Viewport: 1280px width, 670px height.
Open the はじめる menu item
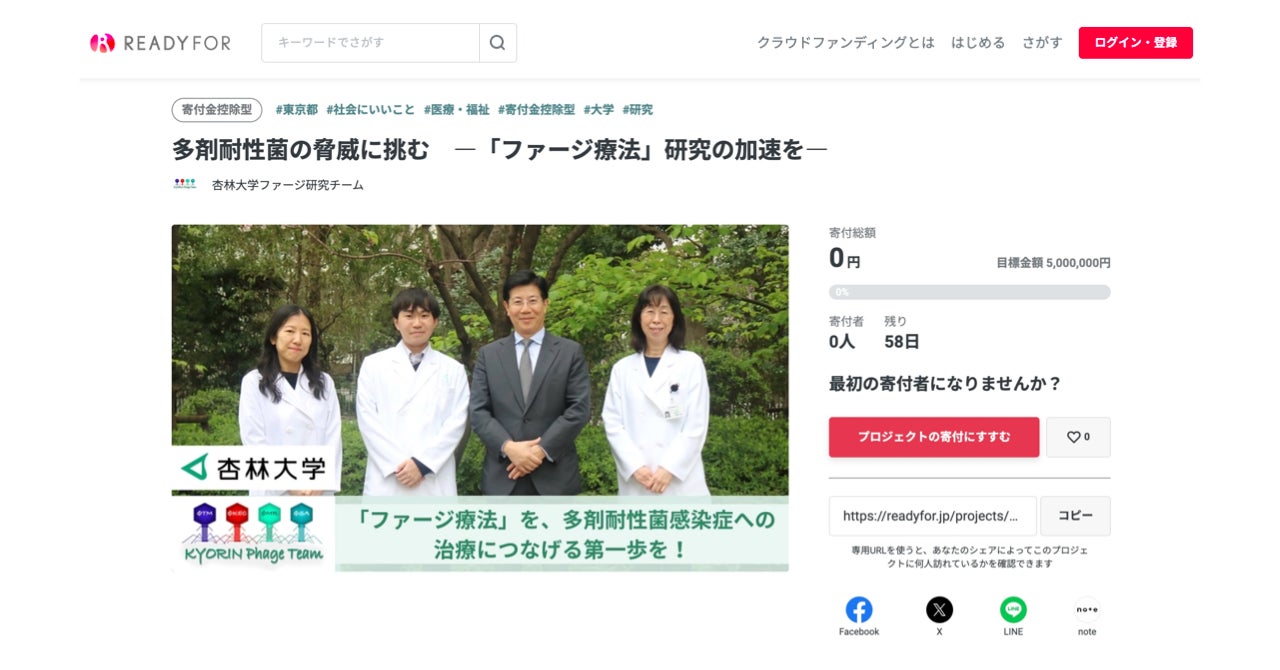(x=978, y=43)
